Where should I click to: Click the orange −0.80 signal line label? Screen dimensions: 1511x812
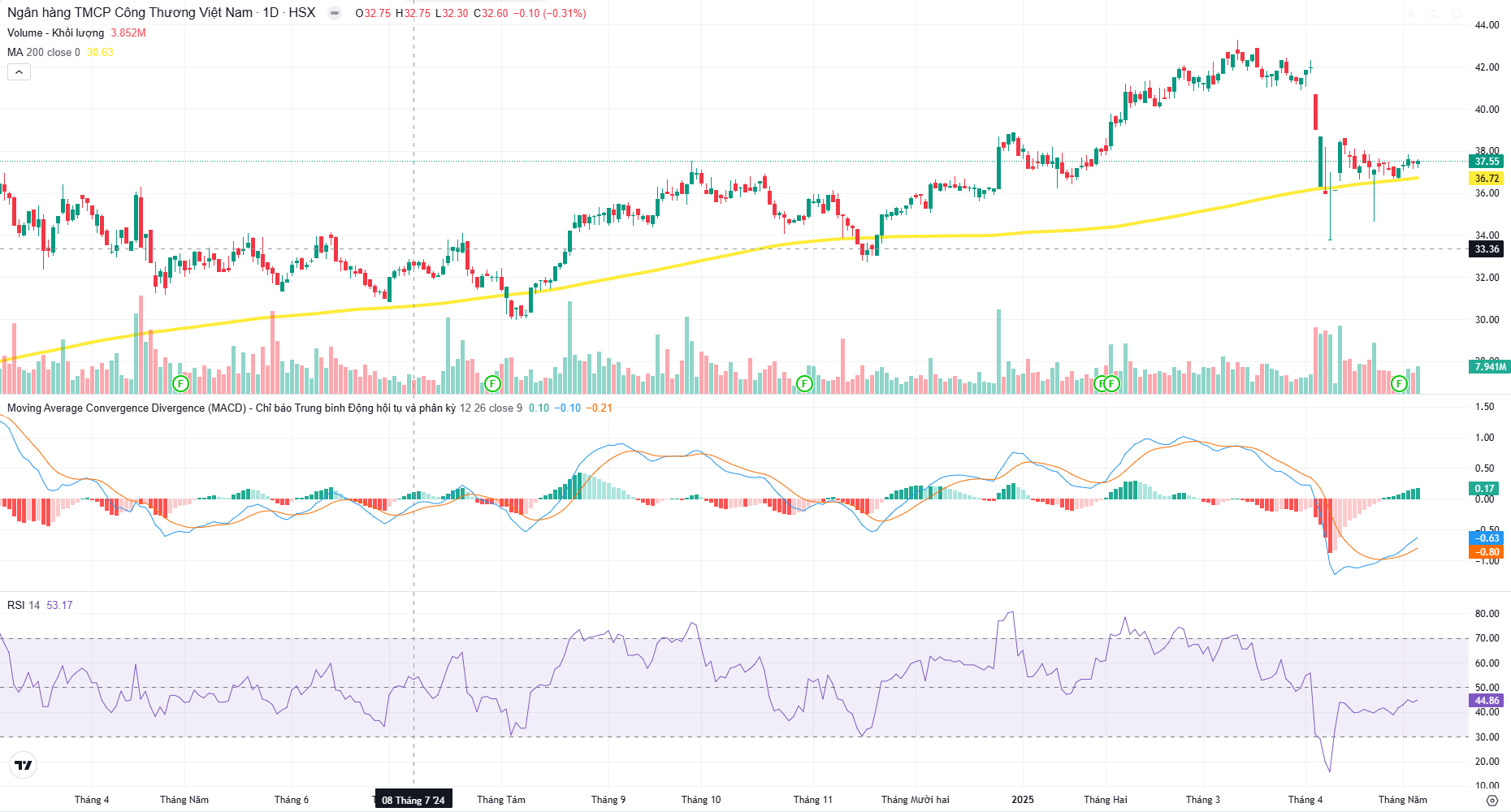(1487, 552)
